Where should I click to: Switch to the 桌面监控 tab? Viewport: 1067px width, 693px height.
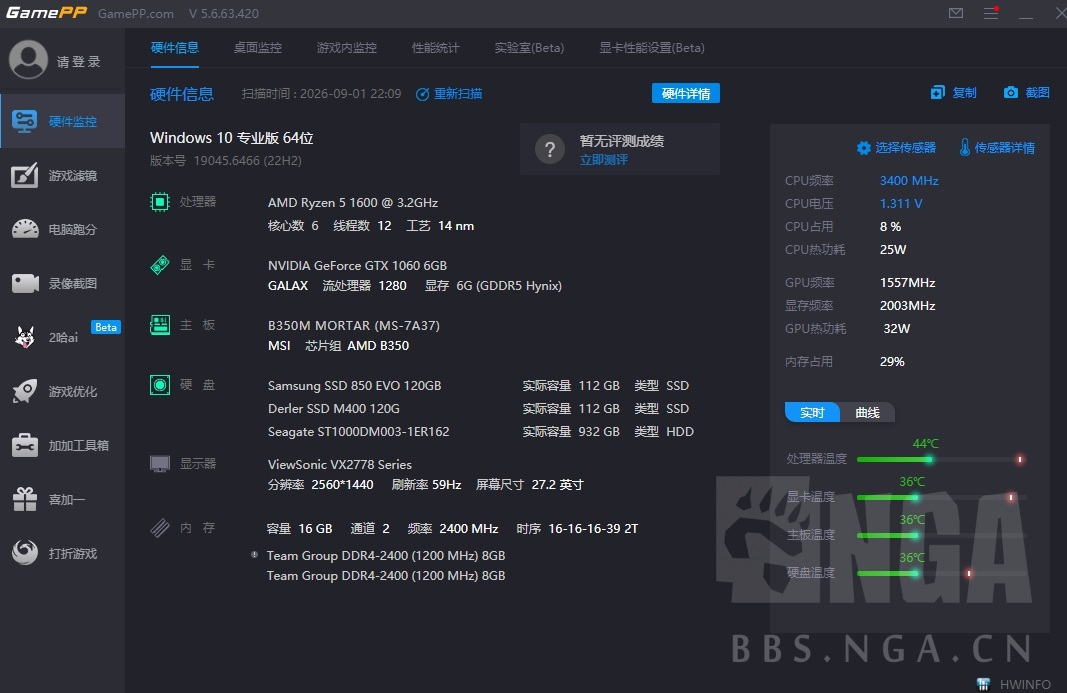tap(258, 48)
